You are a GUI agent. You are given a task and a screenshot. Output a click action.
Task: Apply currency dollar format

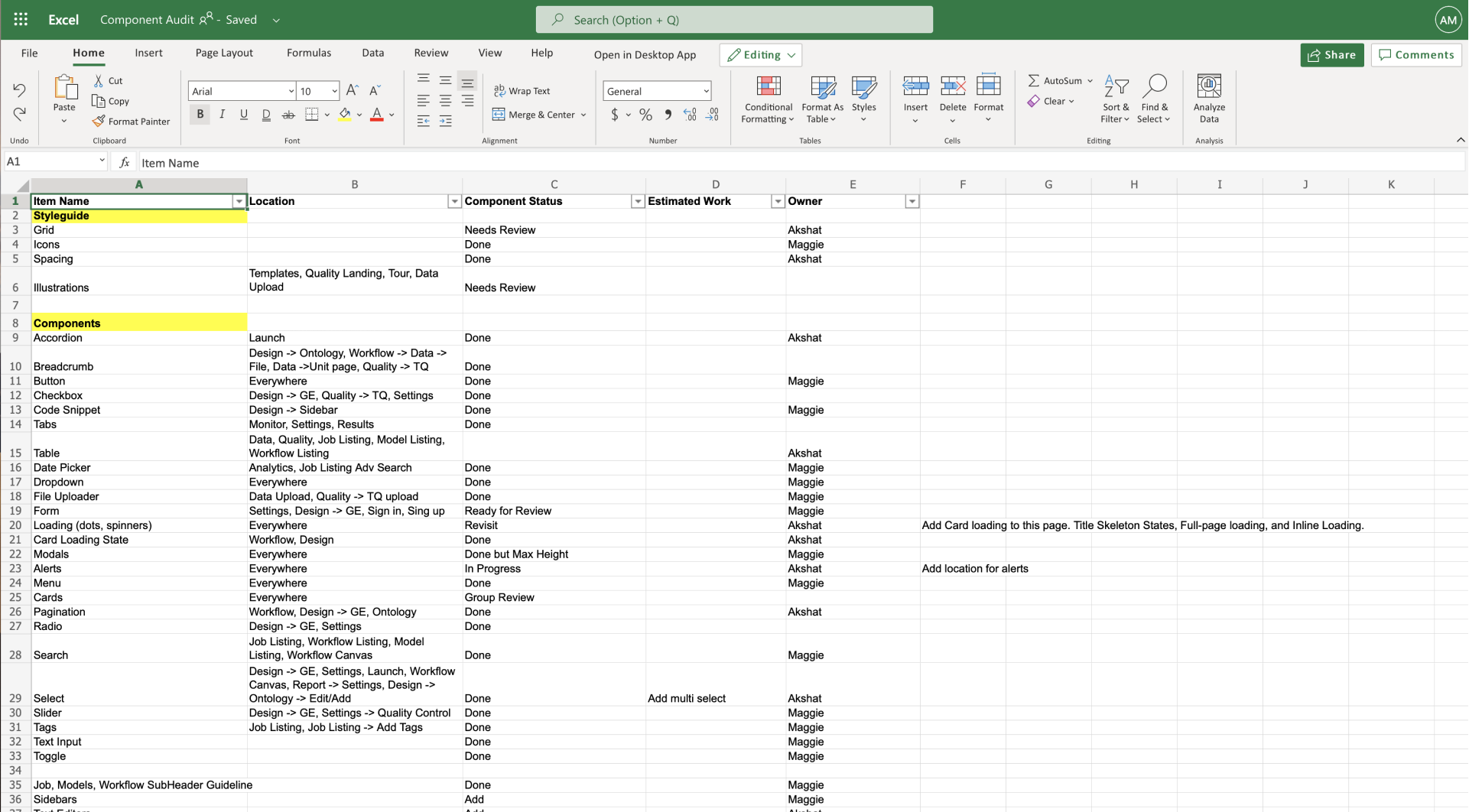pos(615,115)
